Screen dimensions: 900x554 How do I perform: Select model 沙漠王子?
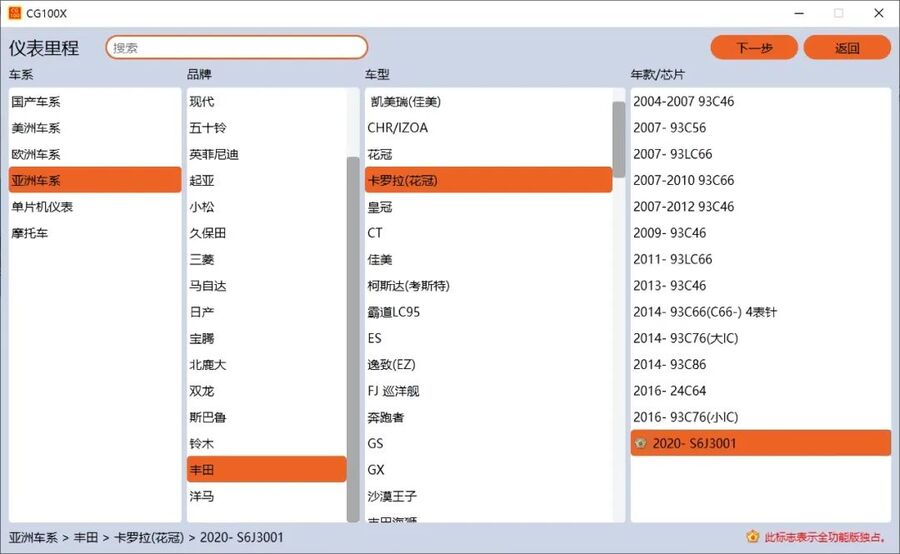[x=488, y=496]
